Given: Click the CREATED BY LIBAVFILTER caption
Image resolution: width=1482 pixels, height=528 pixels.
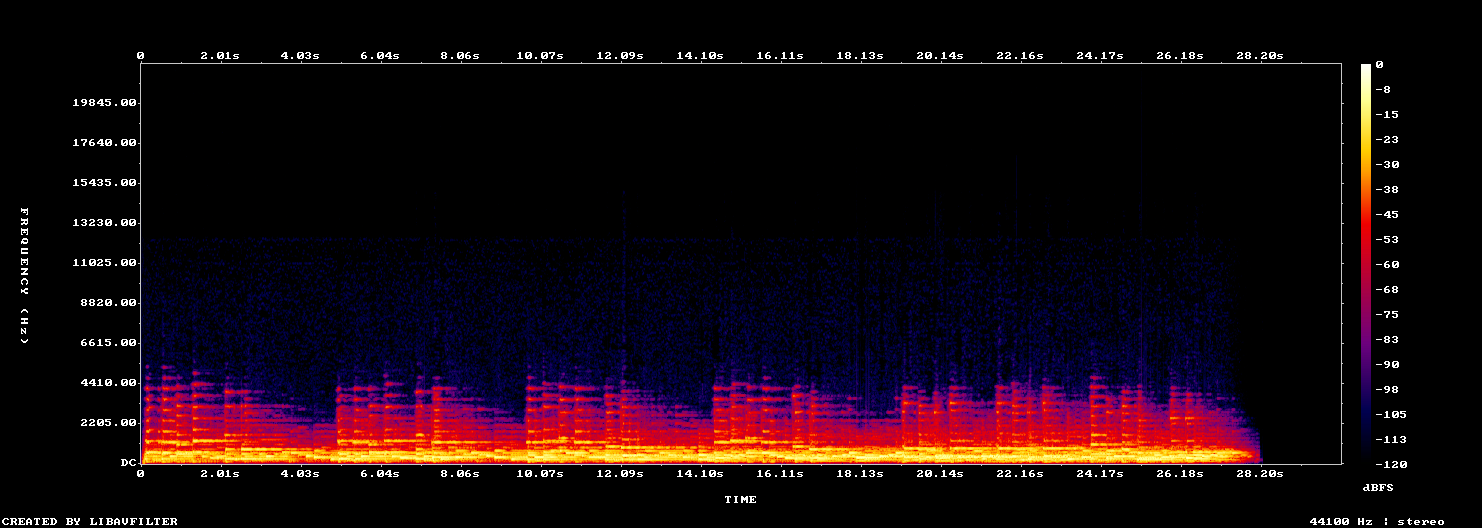Looking at the screenshot, I should pos(89,521).
